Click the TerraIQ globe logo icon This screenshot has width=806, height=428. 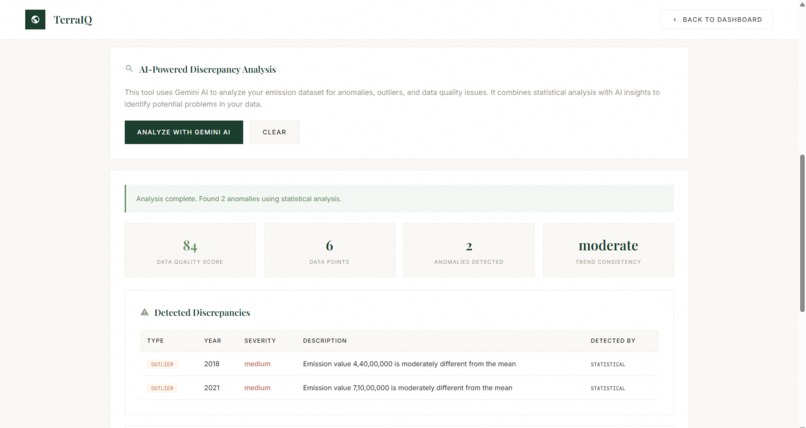[35, 20]
